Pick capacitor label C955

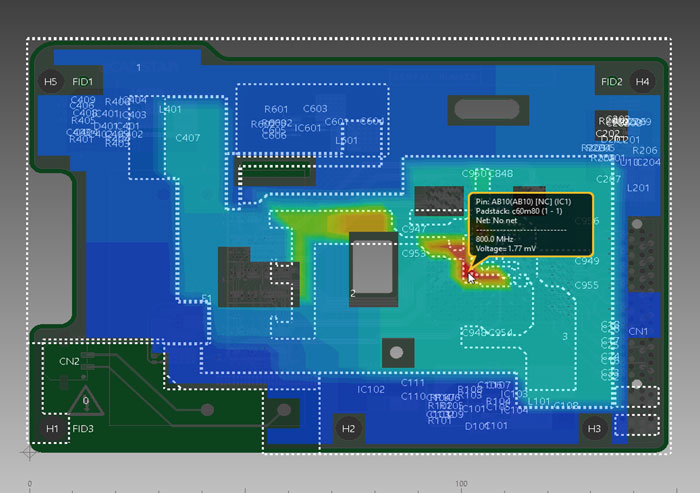(587, 285)
